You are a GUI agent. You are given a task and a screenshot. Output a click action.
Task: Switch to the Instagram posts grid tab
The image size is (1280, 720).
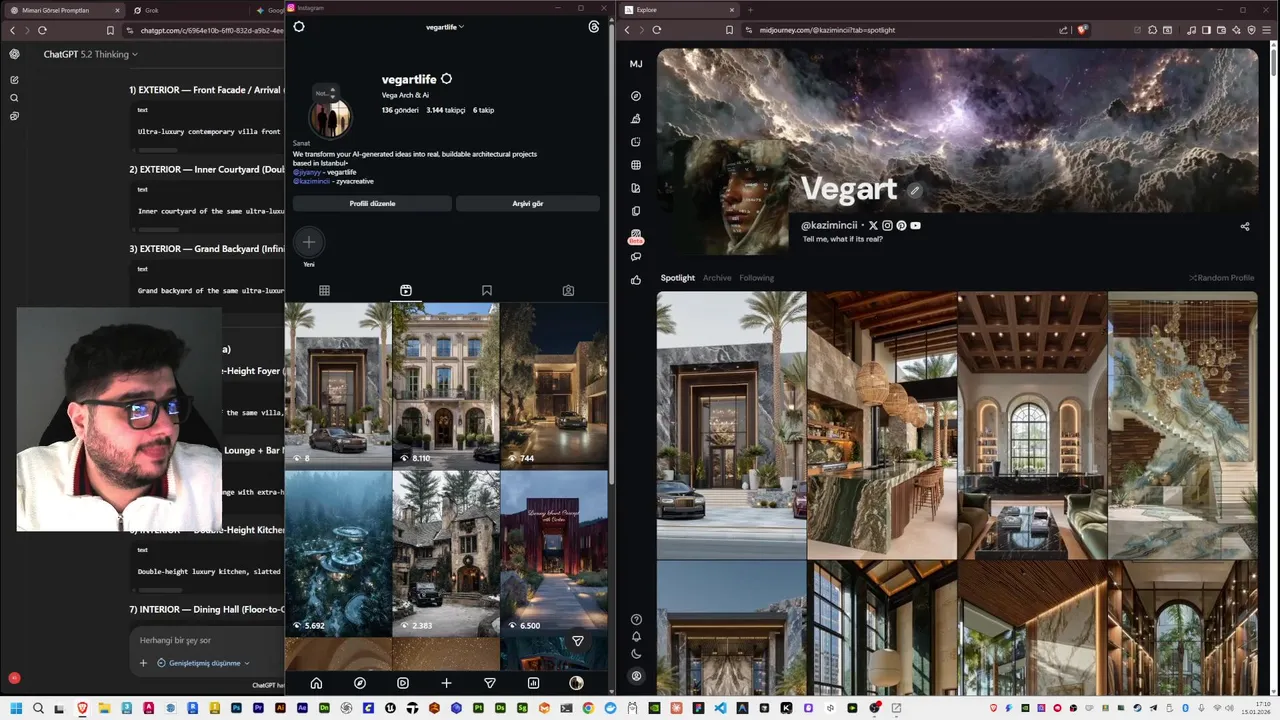[324, 290]
